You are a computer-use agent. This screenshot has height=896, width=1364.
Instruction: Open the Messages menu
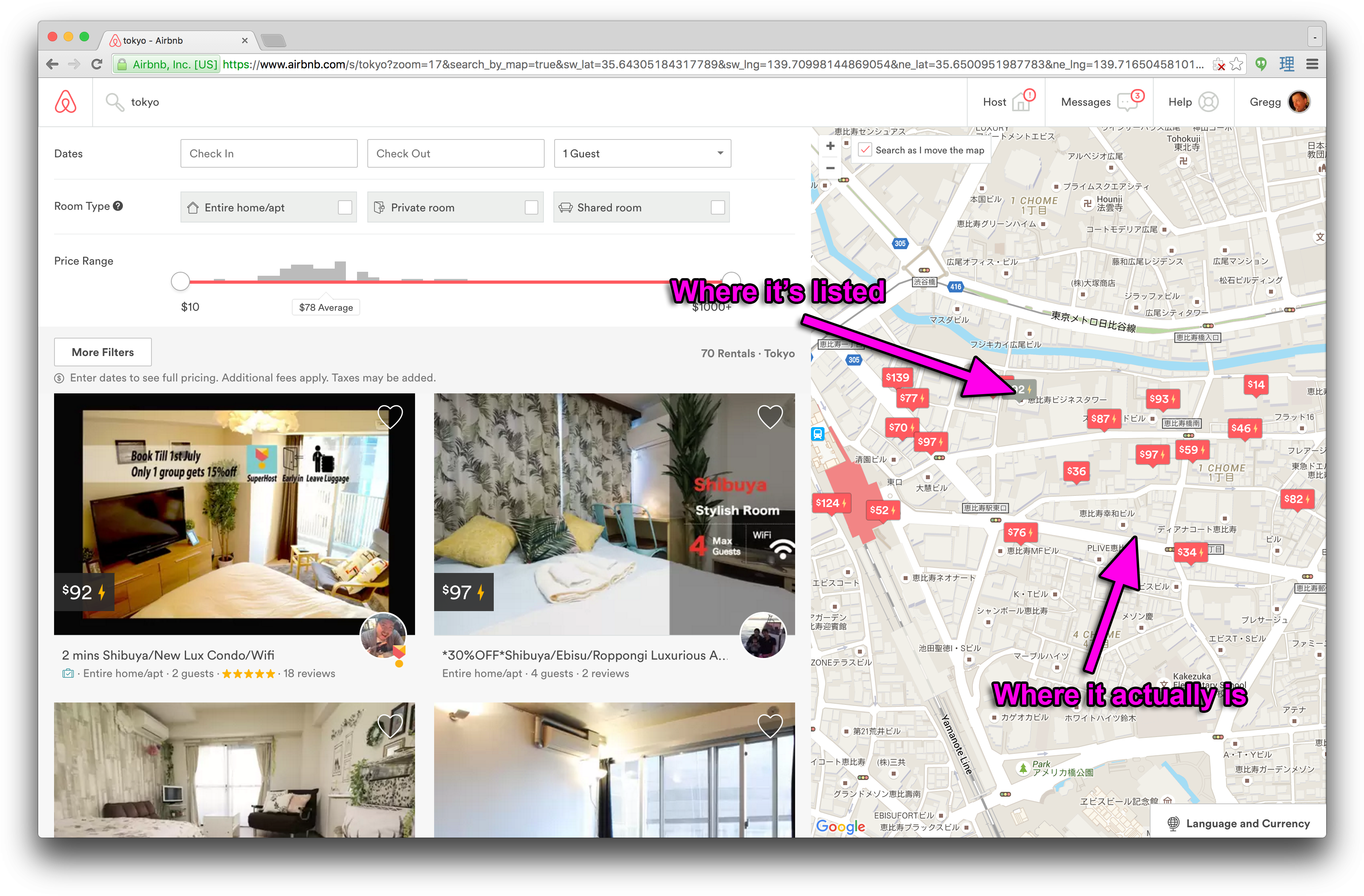point(1099,102)
